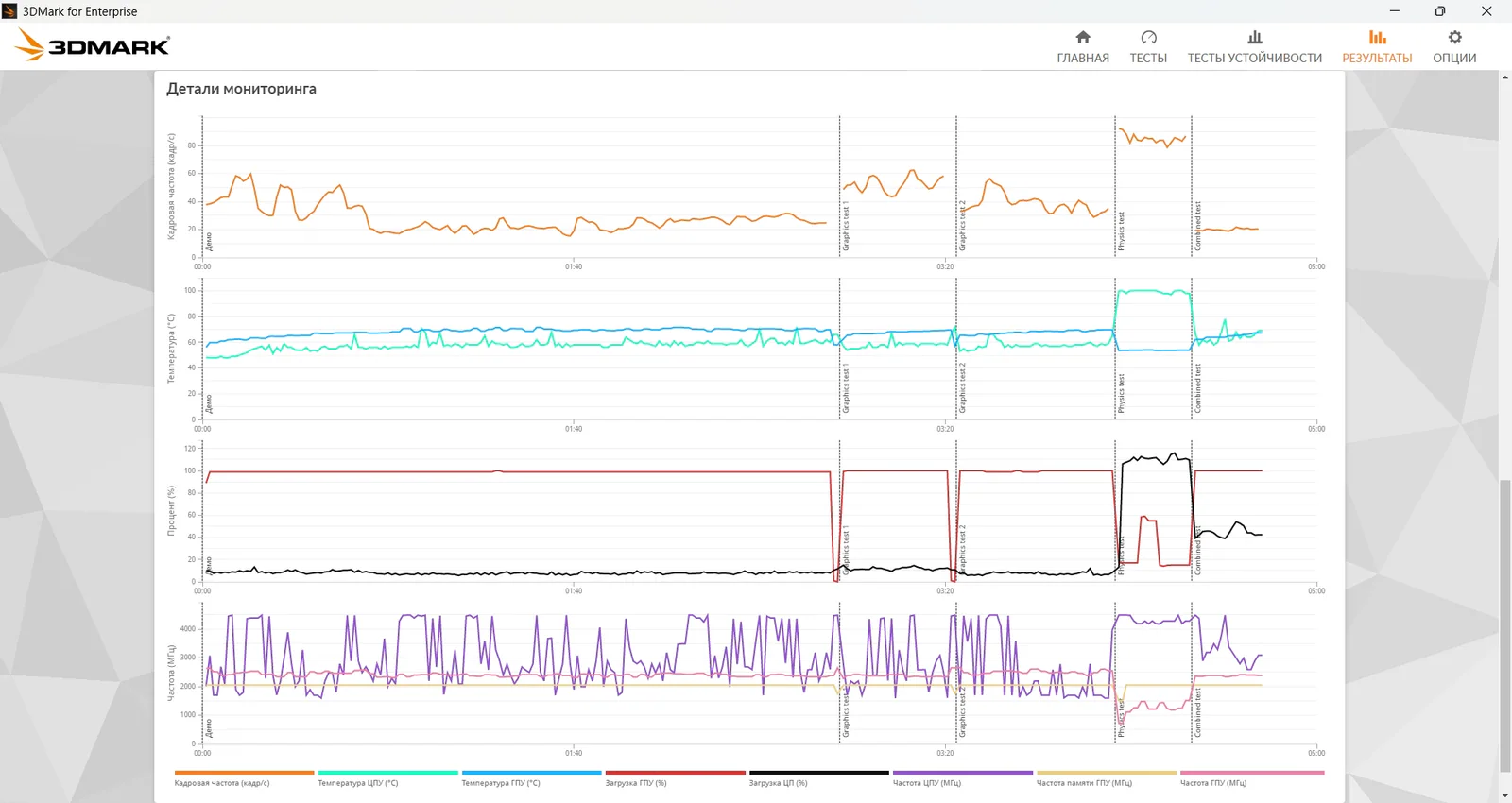This screenshot has width=1512, height=803.
Task: Click the vertical scrollbar thumb
Action: [1504, 626]
